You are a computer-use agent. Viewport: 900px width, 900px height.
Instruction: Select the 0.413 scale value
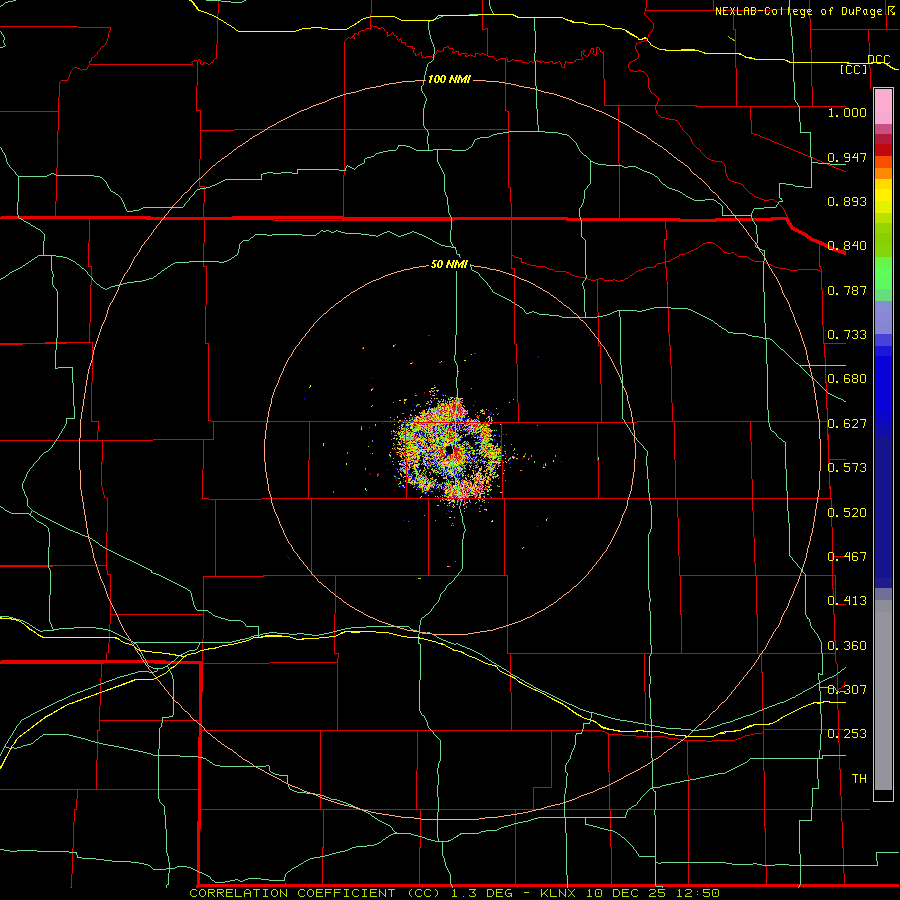pos(847,601)
